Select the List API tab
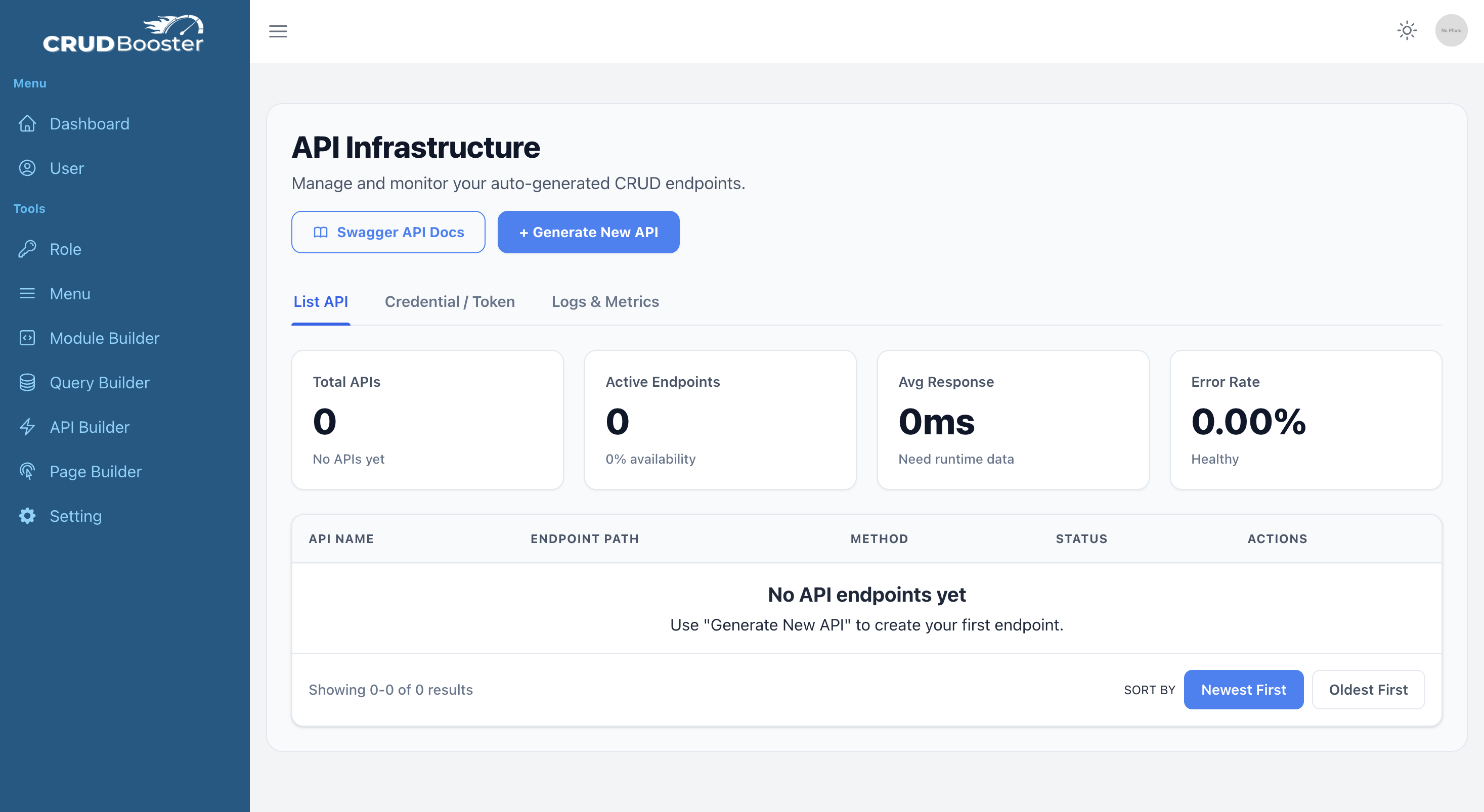The height and width of the screenshot is (812, 1484). click(320, 302)
